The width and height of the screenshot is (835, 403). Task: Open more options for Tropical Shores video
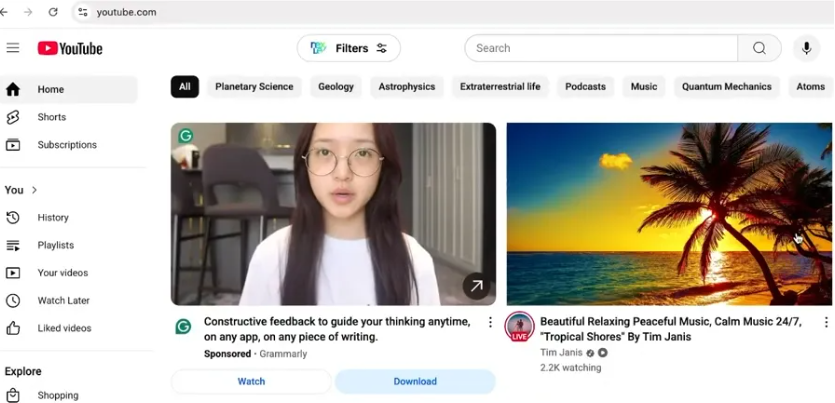point(826,322)
